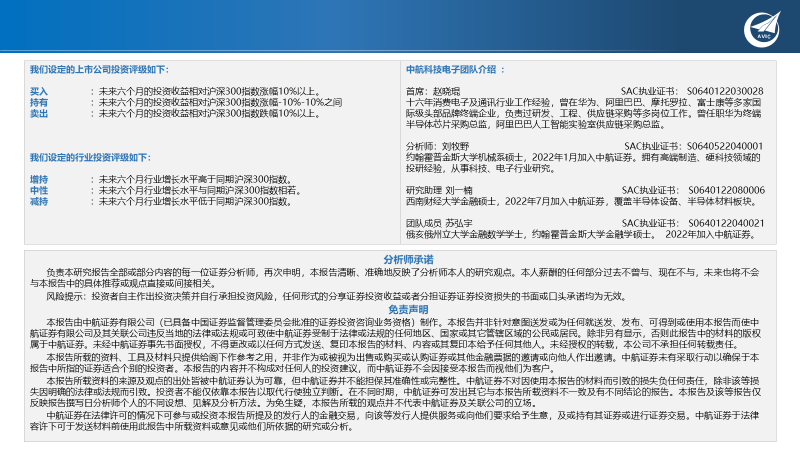The height and width of the screenshot is (450, 800).
Task: Click the '中性' rating label
Action: [x=38, y=190]
